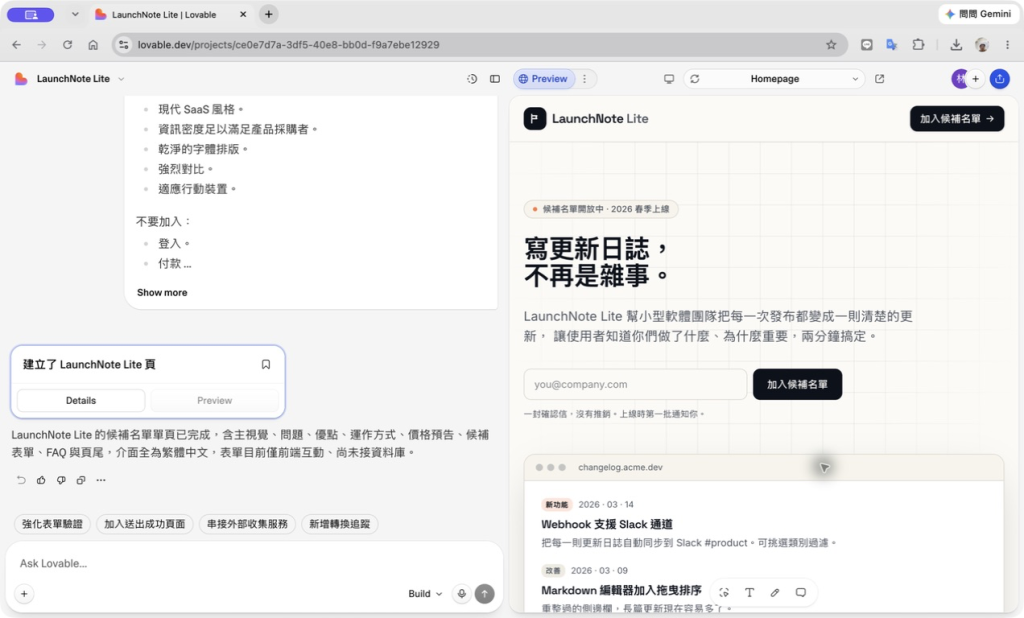Screen dimensions: 1024x618
Task: Switch to Preview mode tab
Action: click(543, 78)
